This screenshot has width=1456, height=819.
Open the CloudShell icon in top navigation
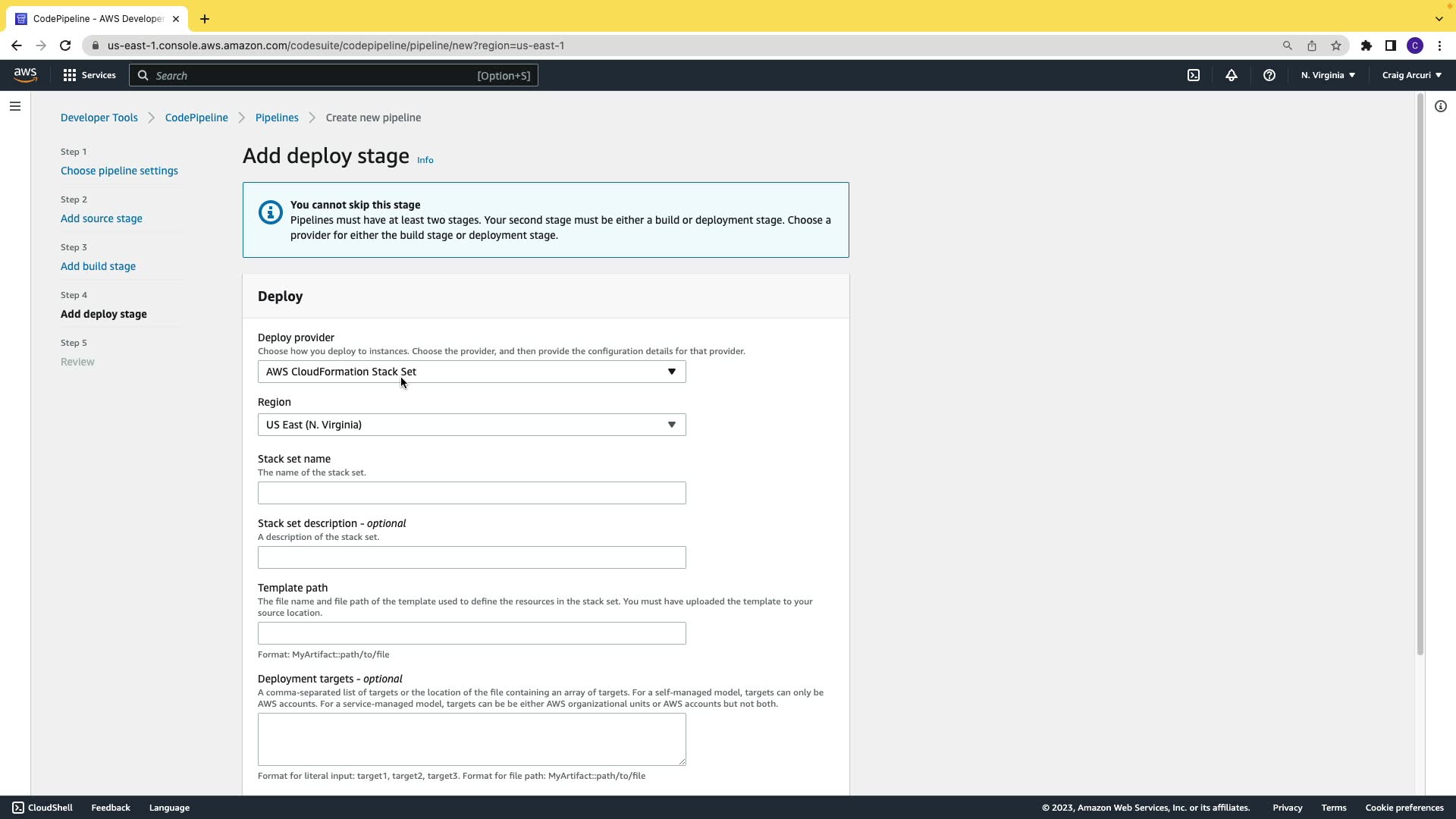1194,75
